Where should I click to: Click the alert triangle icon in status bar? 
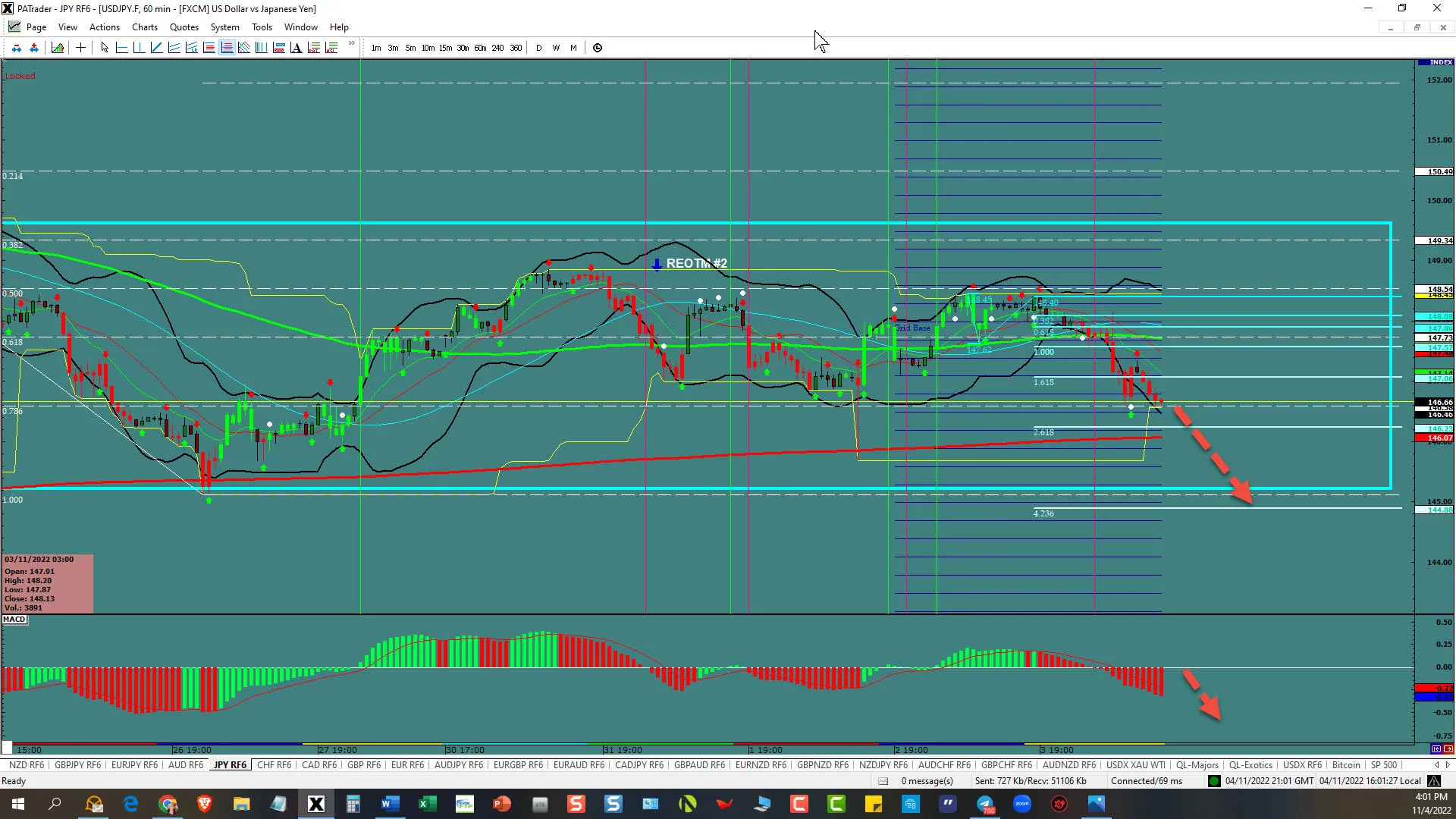coord(1434,781)
